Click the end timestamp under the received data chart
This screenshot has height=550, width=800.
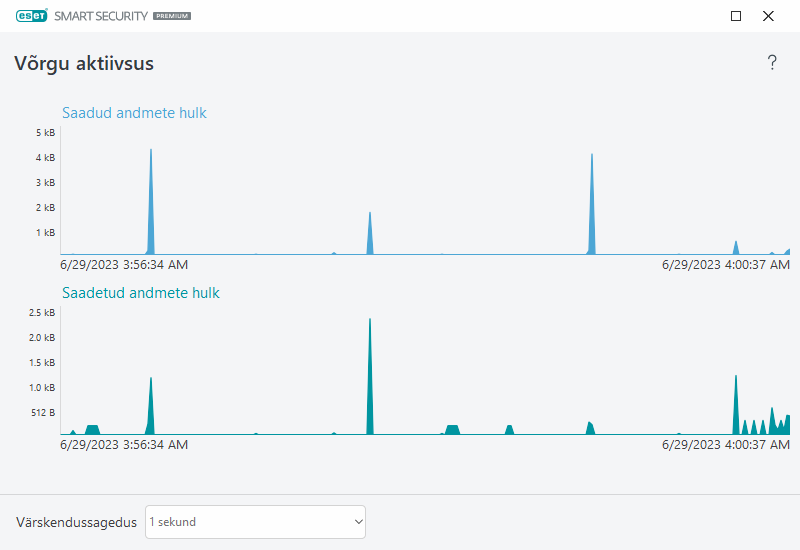coord(726,265)
